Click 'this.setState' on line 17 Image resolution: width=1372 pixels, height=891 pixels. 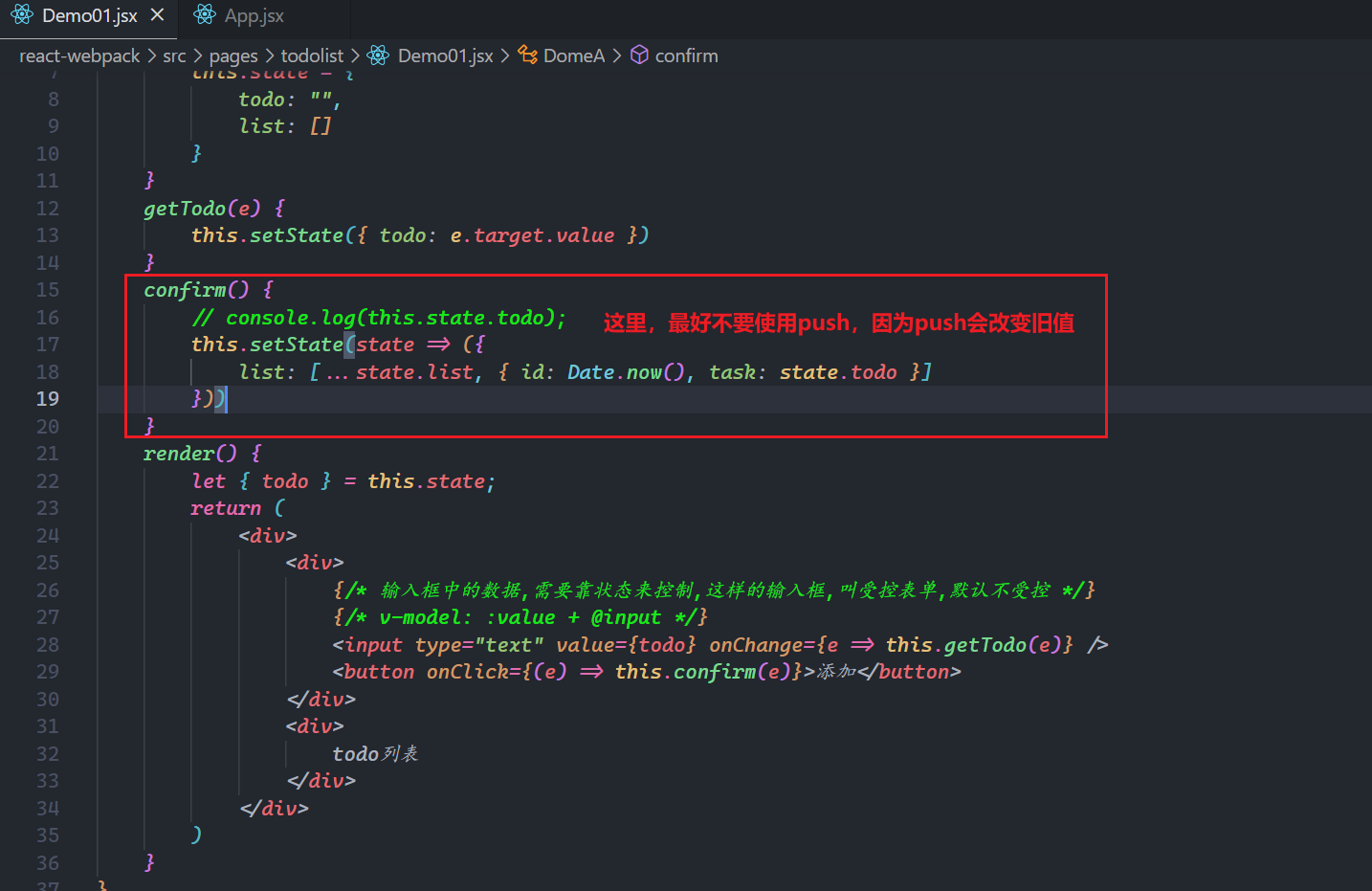pos(267,345)
